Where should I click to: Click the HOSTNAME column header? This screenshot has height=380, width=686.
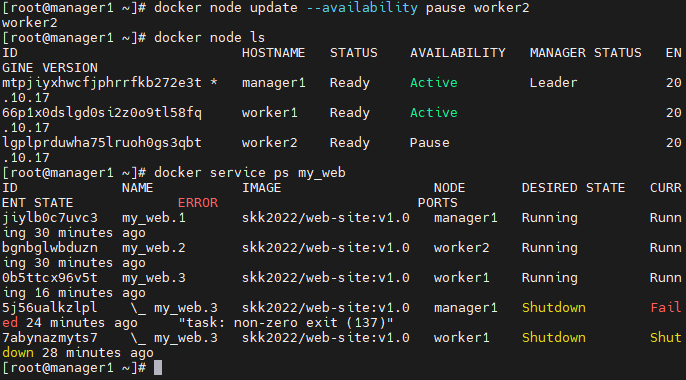(273, 53)
